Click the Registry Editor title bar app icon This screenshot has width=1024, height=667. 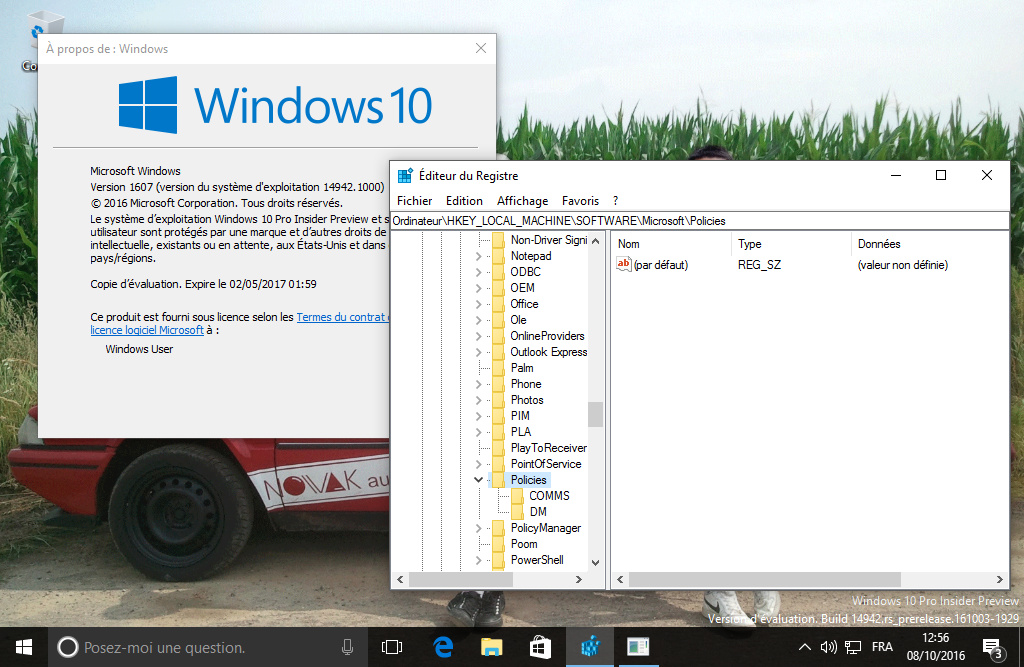405,176
